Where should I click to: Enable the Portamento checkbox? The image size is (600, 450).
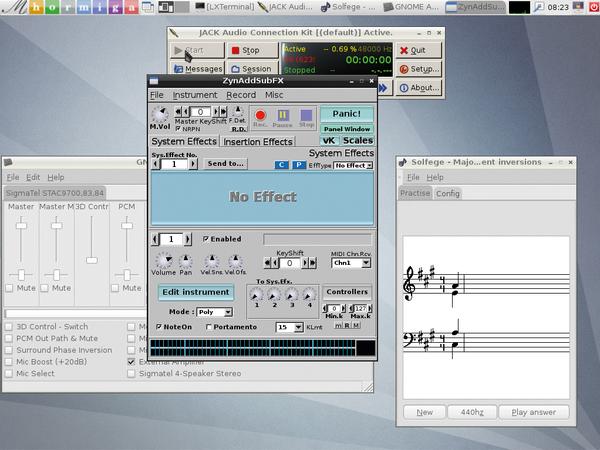209,327
